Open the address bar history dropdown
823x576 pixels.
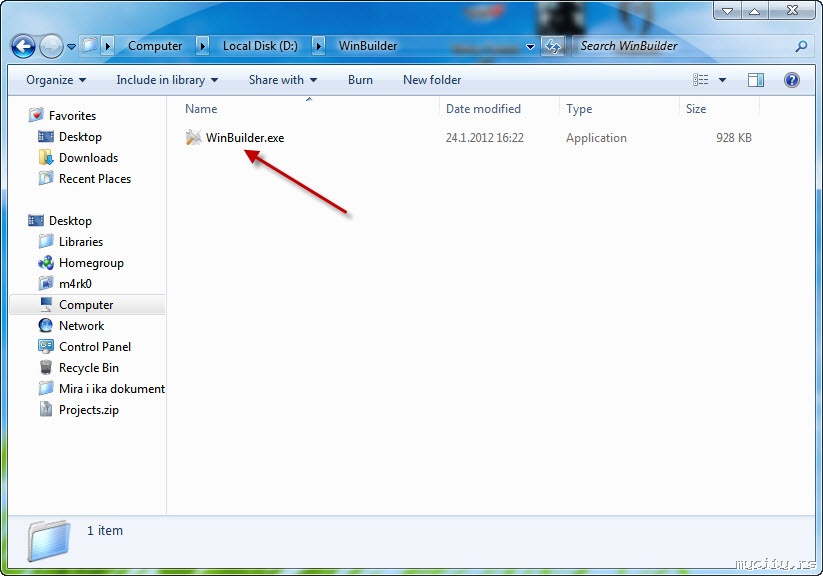pos(530,47)
